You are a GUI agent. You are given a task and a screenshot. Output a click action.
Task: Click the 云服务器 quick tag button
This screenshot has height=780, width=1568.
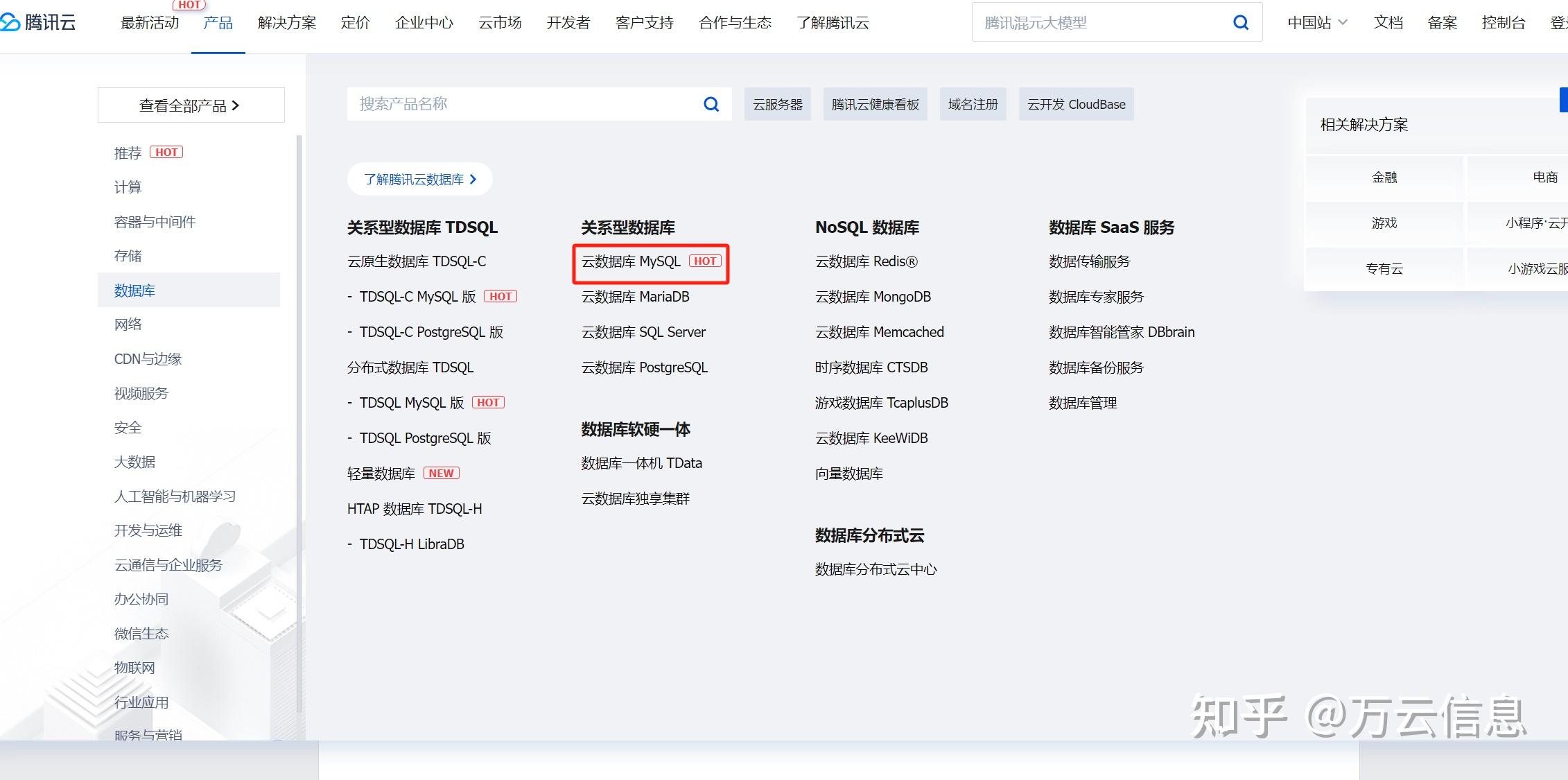click(x=777, y=105)
